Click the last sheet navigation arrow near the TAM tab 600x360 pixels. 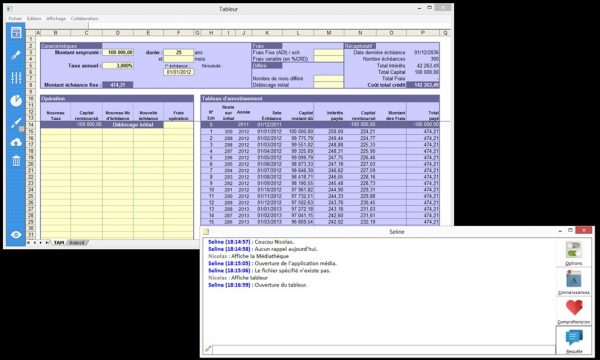47,243
